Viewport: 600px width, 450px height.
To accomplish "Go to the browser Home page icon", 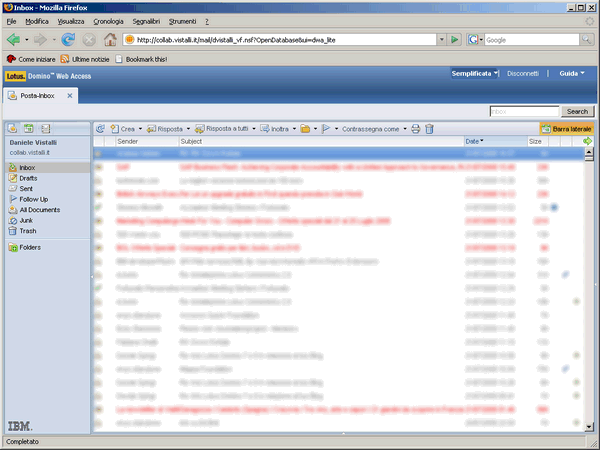I will (110, 39).
